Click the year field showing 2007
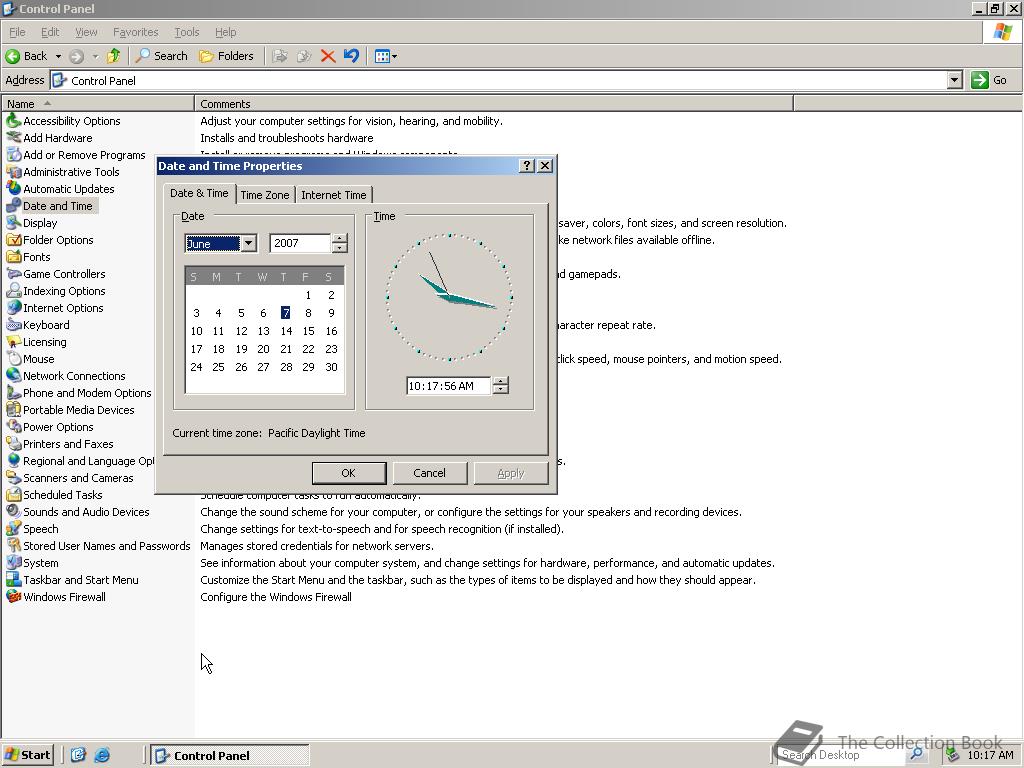The height and width of the screenshot is (768, 1024). [300, 243]
